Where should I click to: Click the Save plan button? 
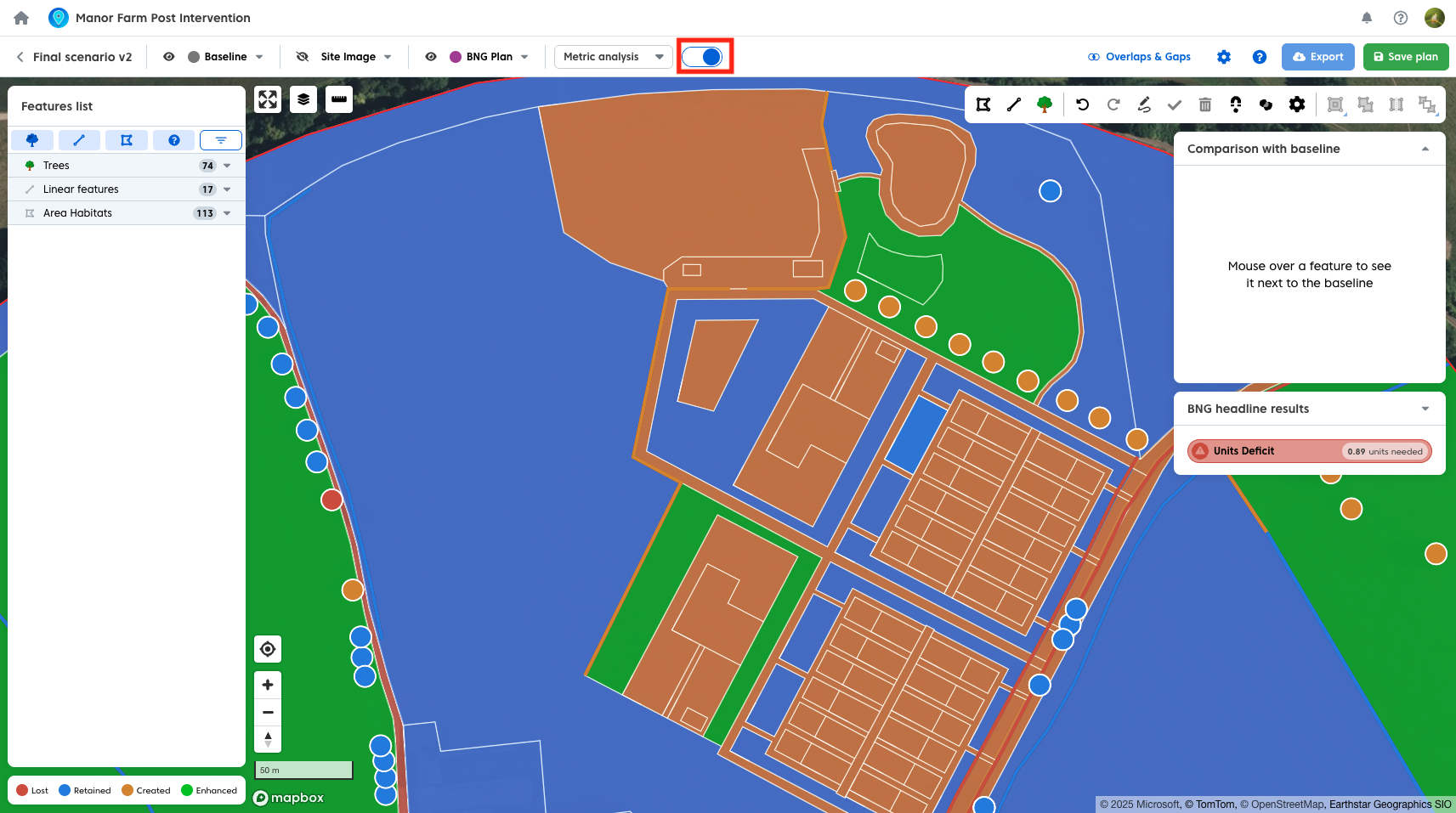click(x=1406, y=57)
